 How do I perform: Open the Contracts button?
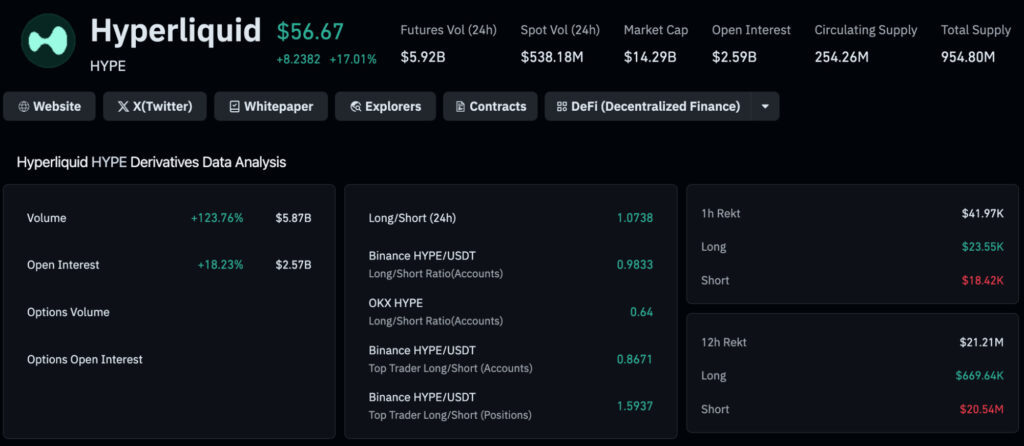click(490, 106)
